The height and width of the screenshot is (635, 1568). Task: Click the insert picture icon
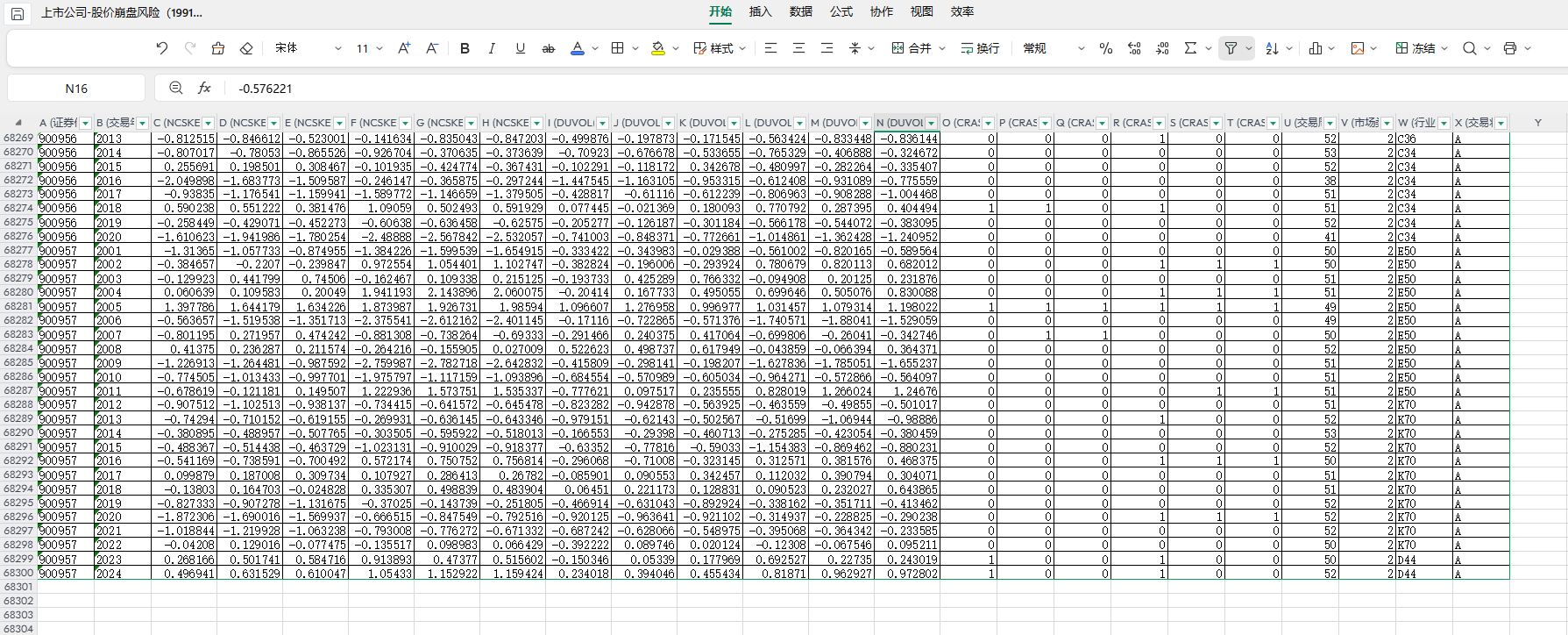(1358, 48)
